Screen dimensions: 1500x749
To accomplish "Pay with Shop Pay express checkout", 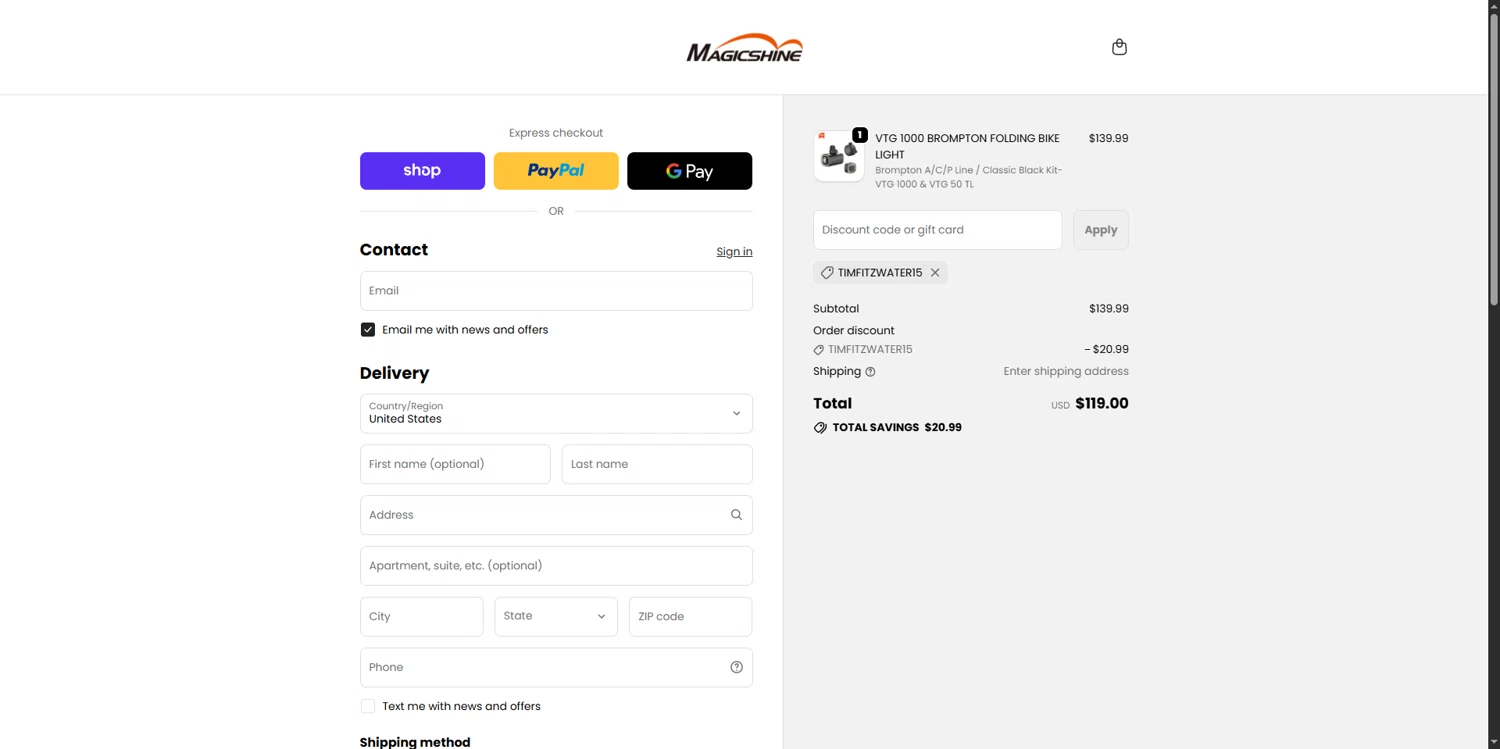I will coord(422,171).
